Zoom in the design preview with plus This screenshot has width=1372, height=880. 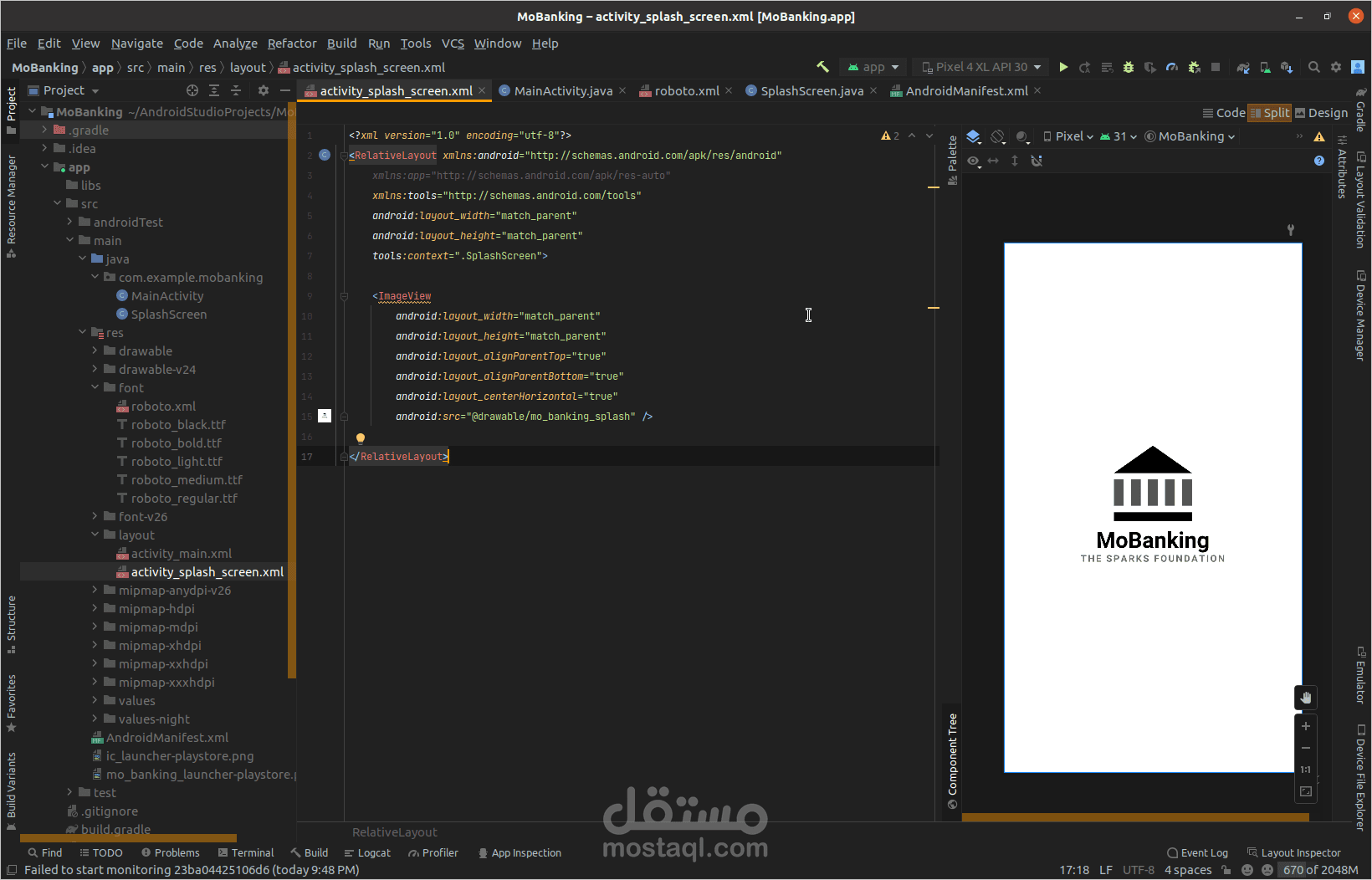point(1306,726)
